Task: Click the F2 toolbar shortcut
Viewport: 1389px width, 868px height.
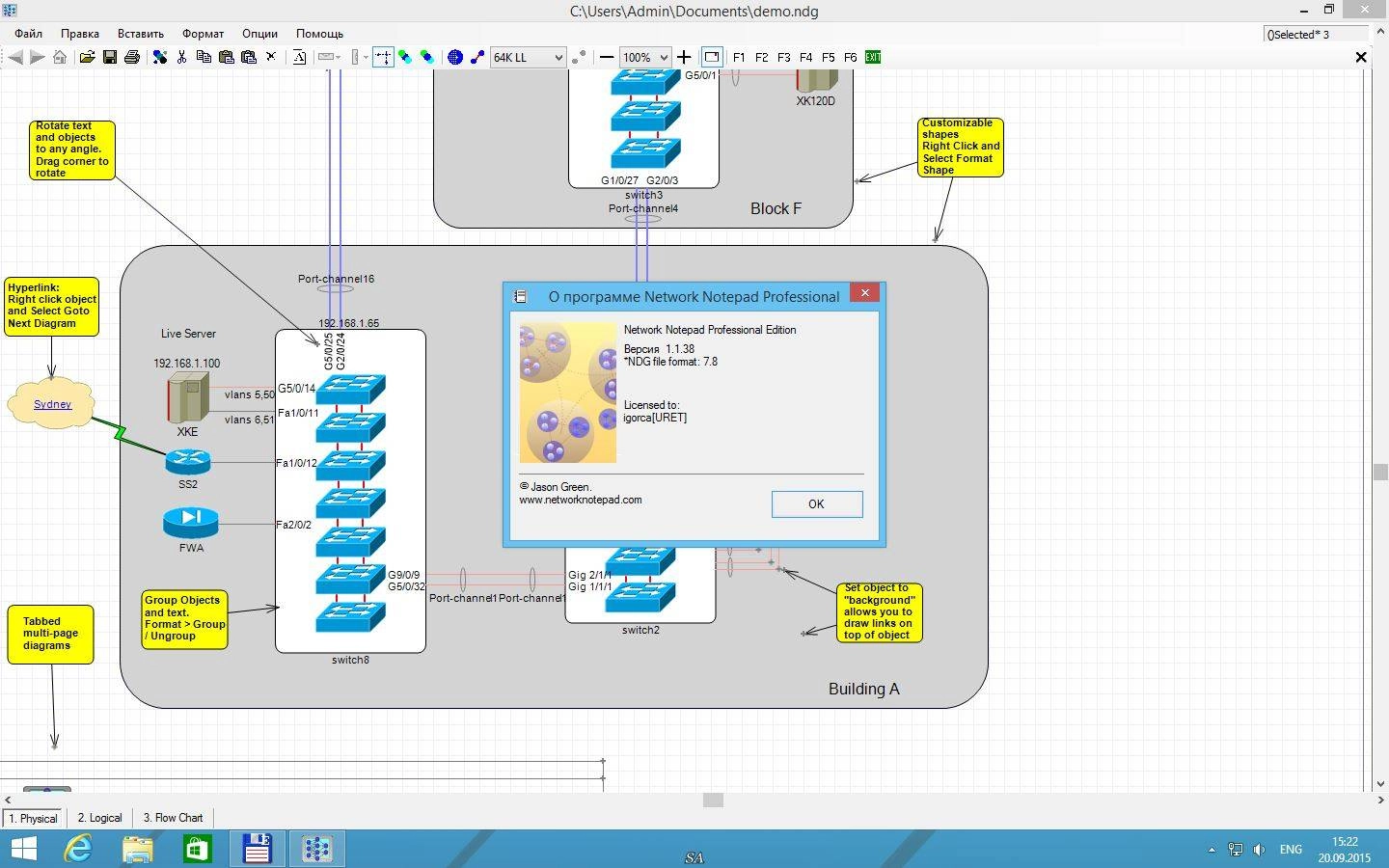Action: [761, 58]
